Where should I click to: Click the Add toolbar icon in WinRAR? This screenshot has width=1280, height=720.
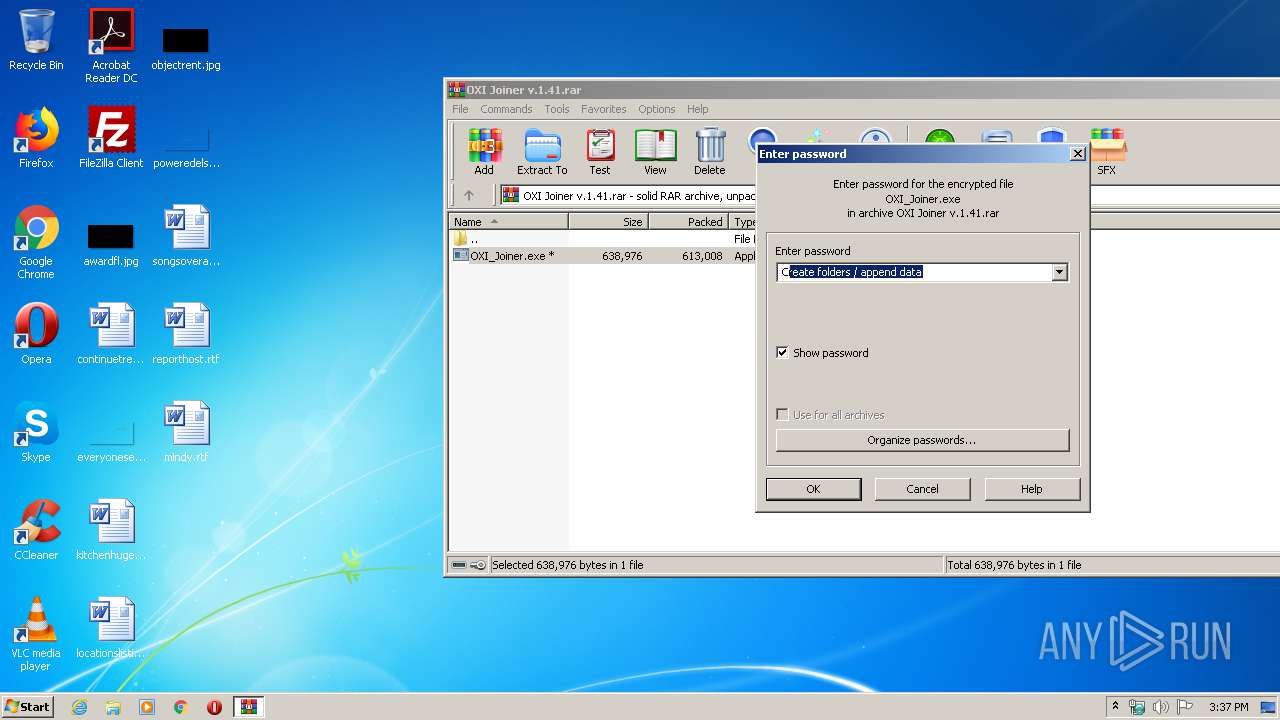tap(484, 152)
